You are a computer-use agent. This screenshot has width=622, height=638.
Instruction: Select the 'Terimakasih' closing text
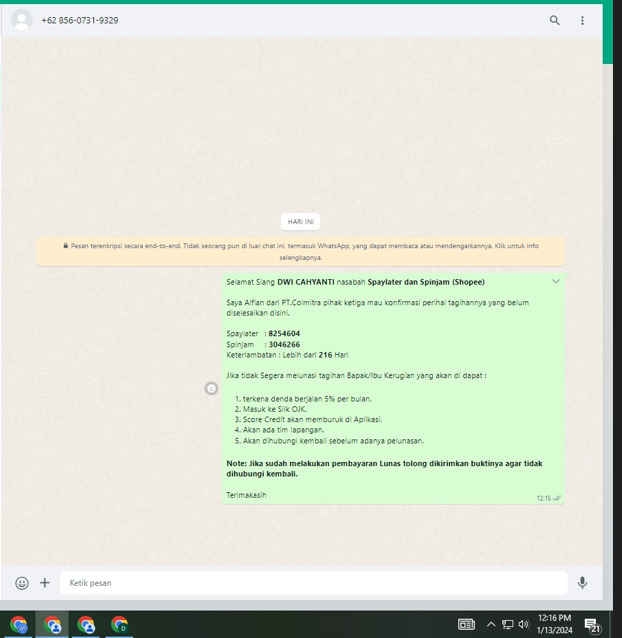(246, 495)
